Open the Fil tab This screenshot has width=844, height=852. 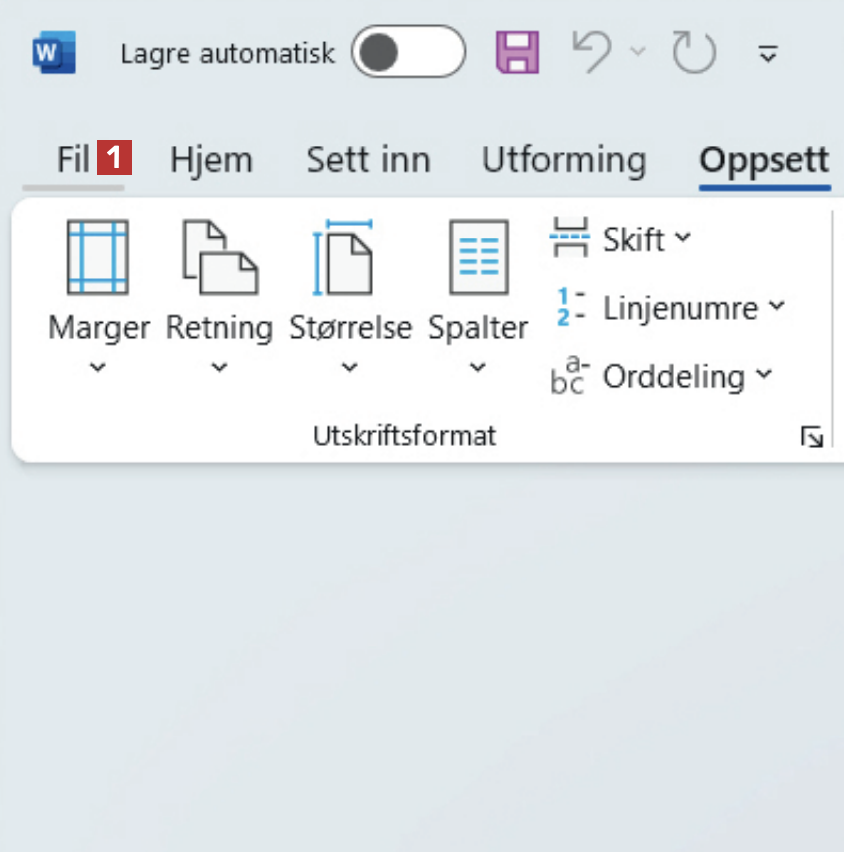click(x=74, y=160)
